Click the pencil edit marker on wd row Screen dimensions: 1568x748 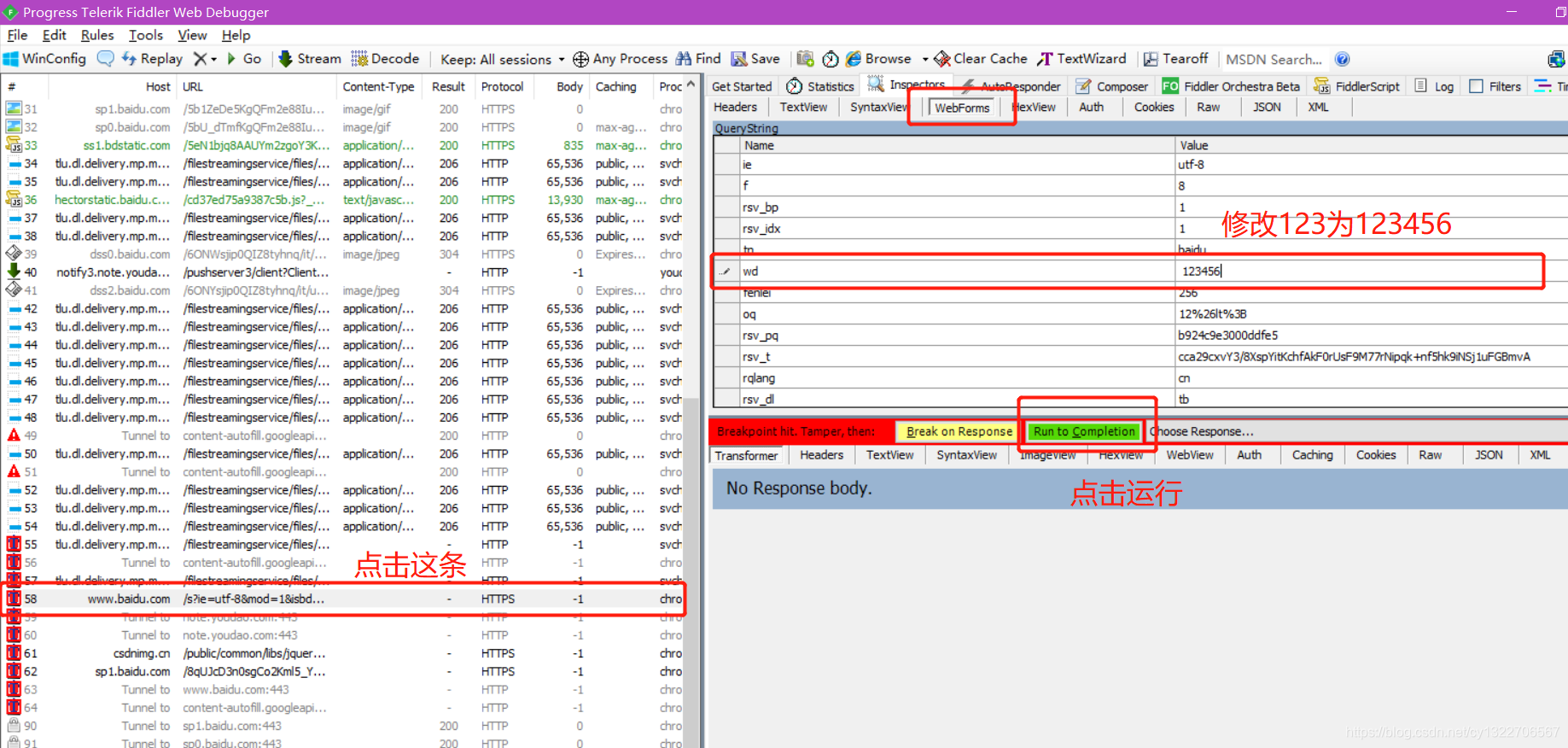(x=726, y=272)
